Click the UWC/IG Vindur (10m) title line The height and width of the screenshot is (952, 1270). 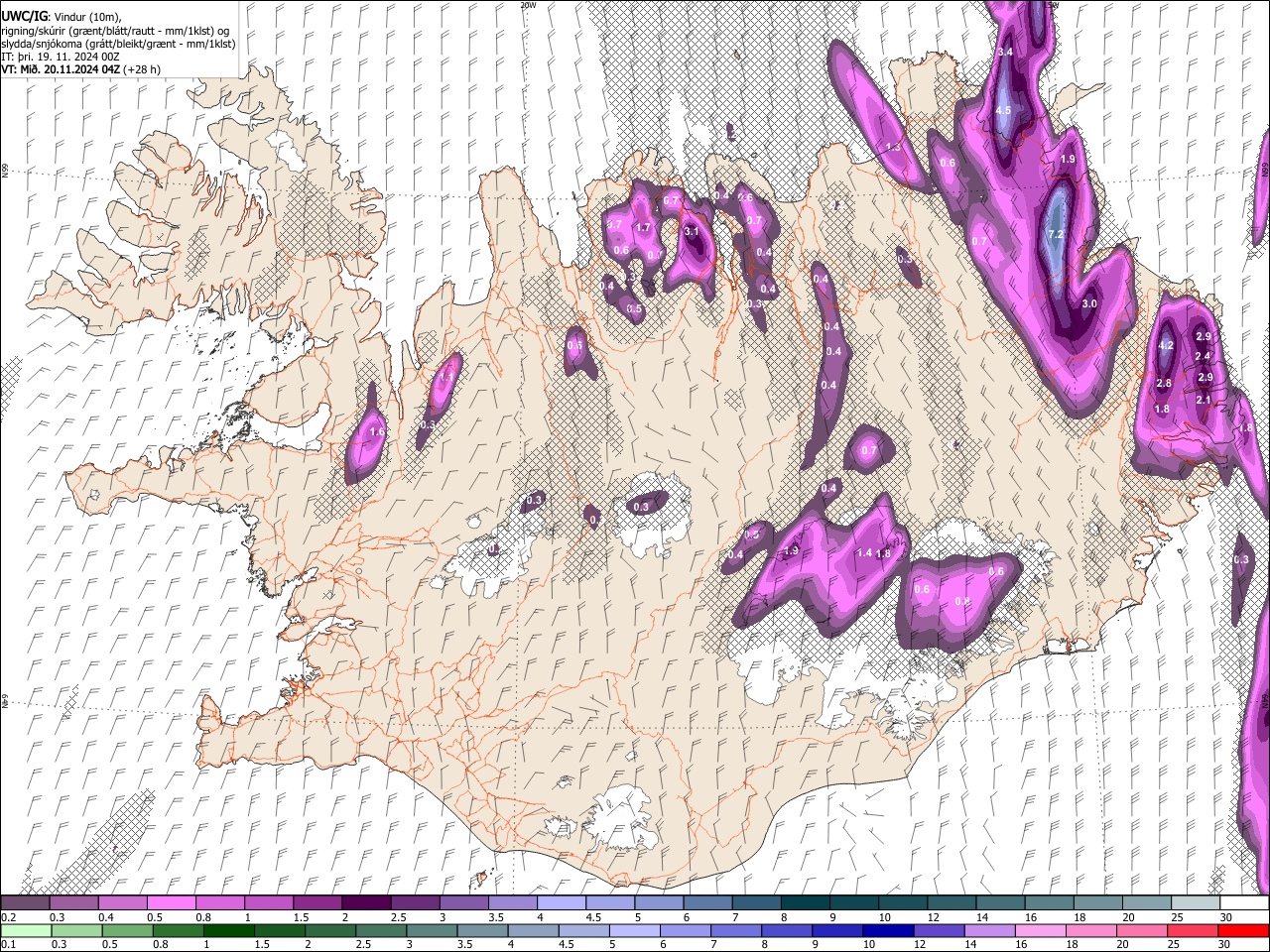62,16
